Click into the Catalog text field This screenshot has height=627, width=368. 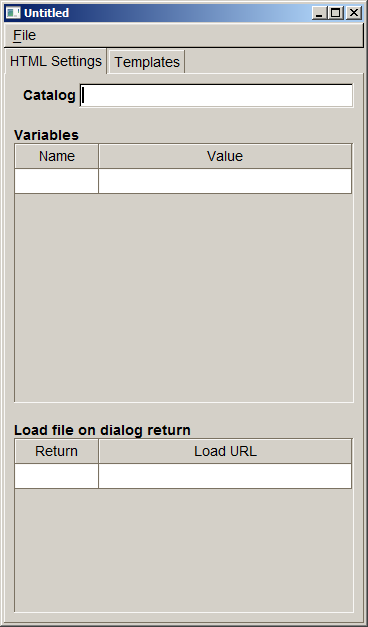tap(216, 96)
